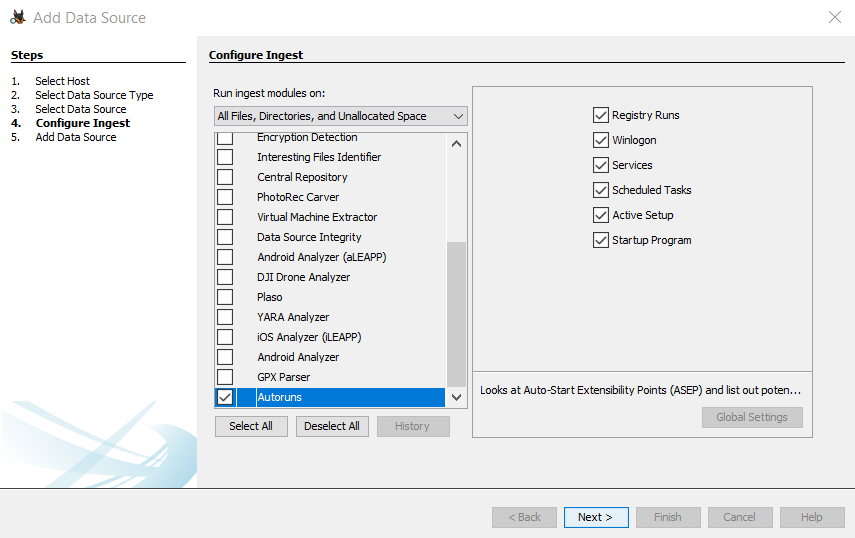Click the module list scrollbar thumb
The width and height of the screenshot is (855, 538).
(x=456, y=314)
